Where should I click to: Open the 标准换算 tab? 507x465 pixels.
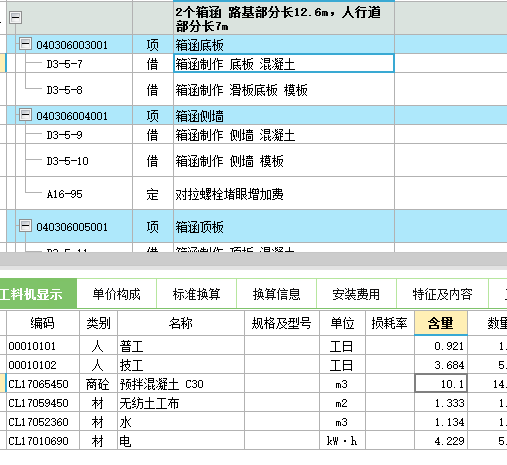(197, 294)
